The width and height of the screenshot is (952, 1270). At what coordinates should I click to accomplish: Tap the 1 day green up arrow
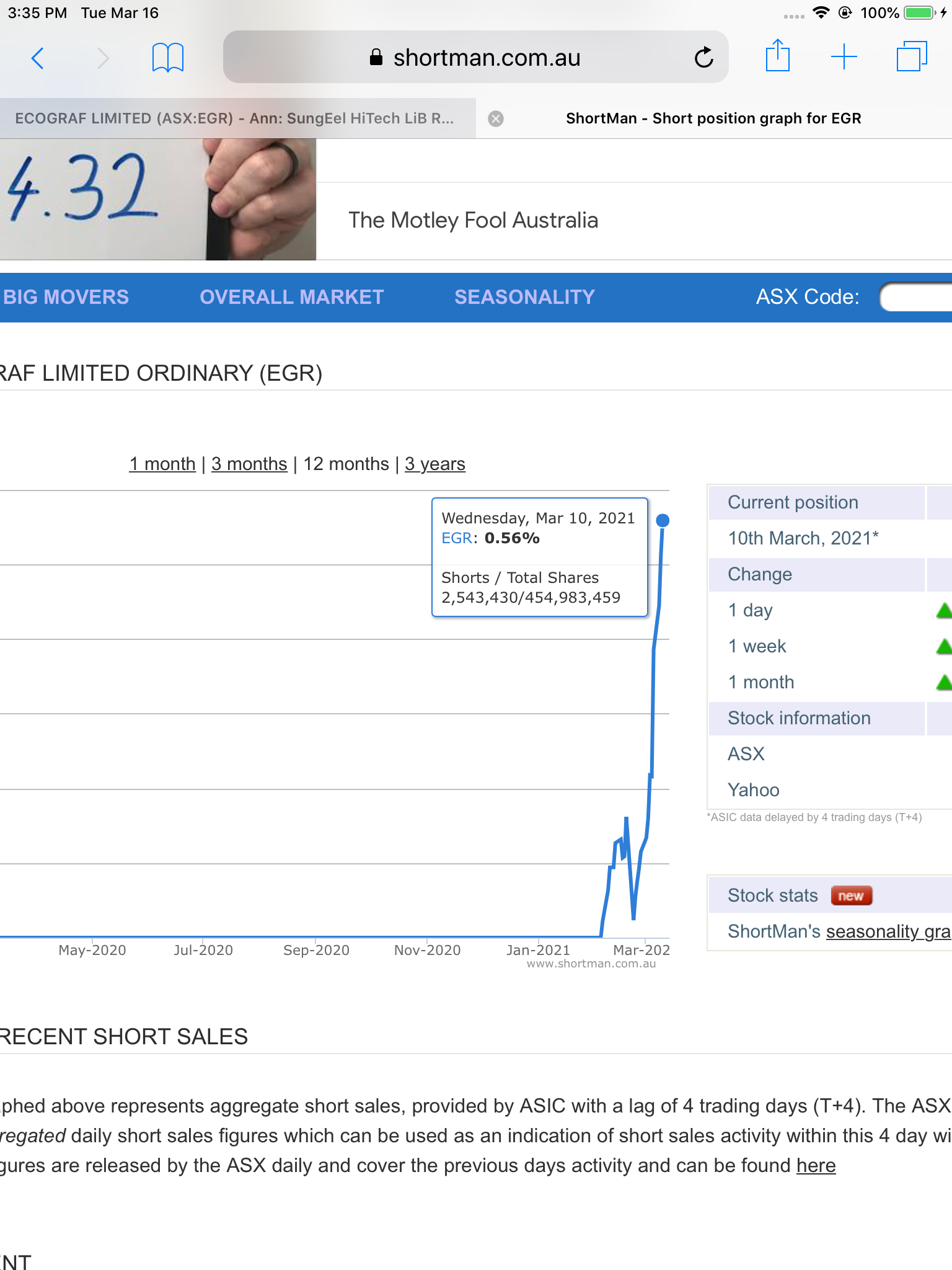click(x=944, y=611)
